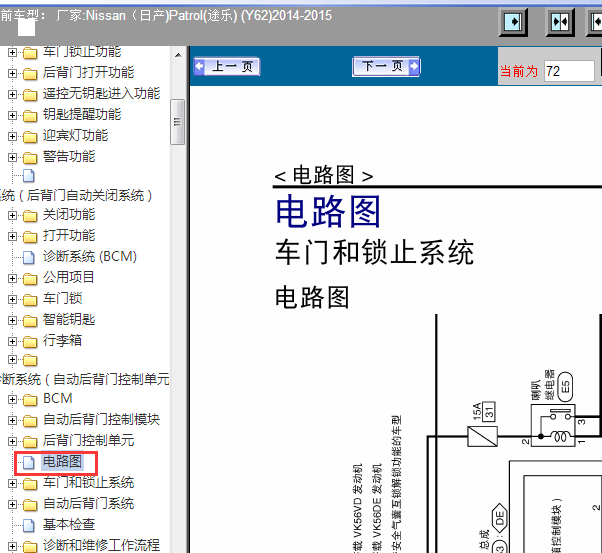
Task: Open the 迎宾灯功能 folder icon
Action: (x=30, y=136)
